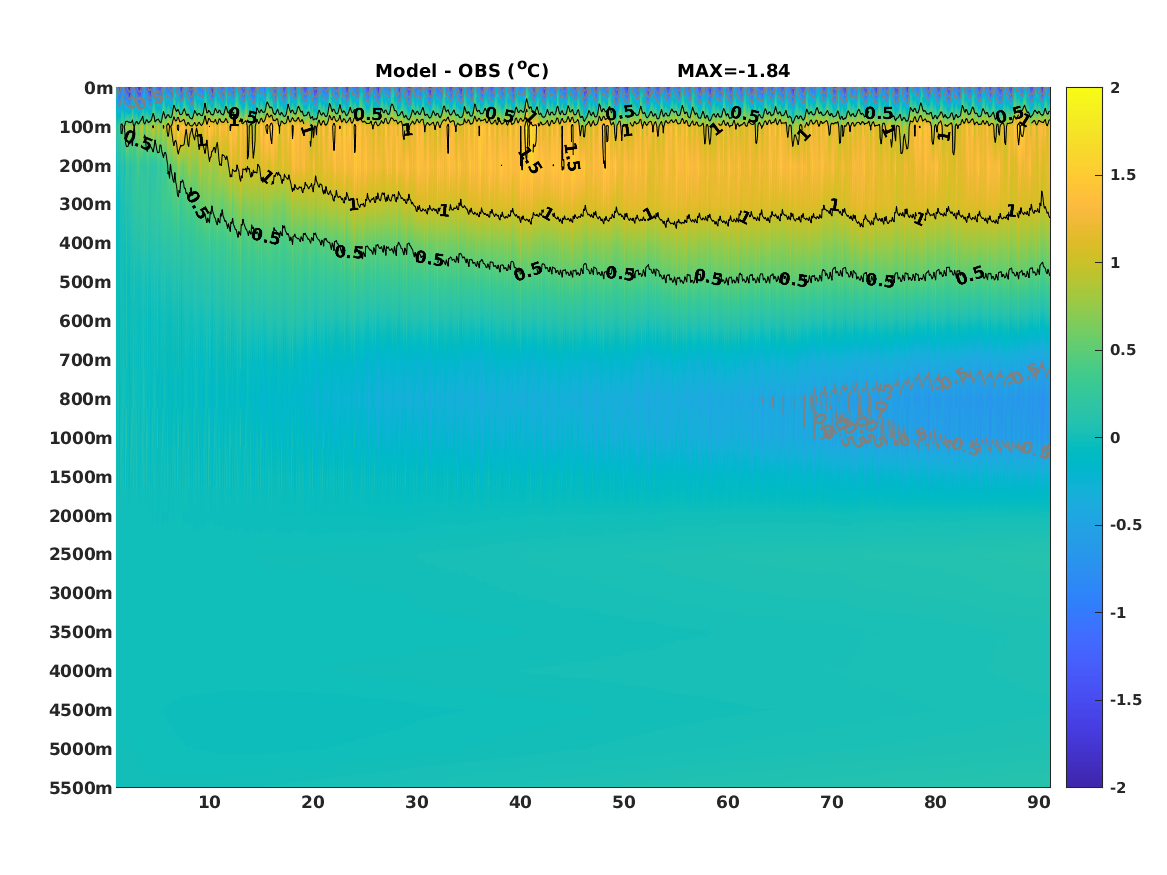The image size is (1167, 875).
Task: Click the 2500m depth axis label
Action: pos(81,554)
